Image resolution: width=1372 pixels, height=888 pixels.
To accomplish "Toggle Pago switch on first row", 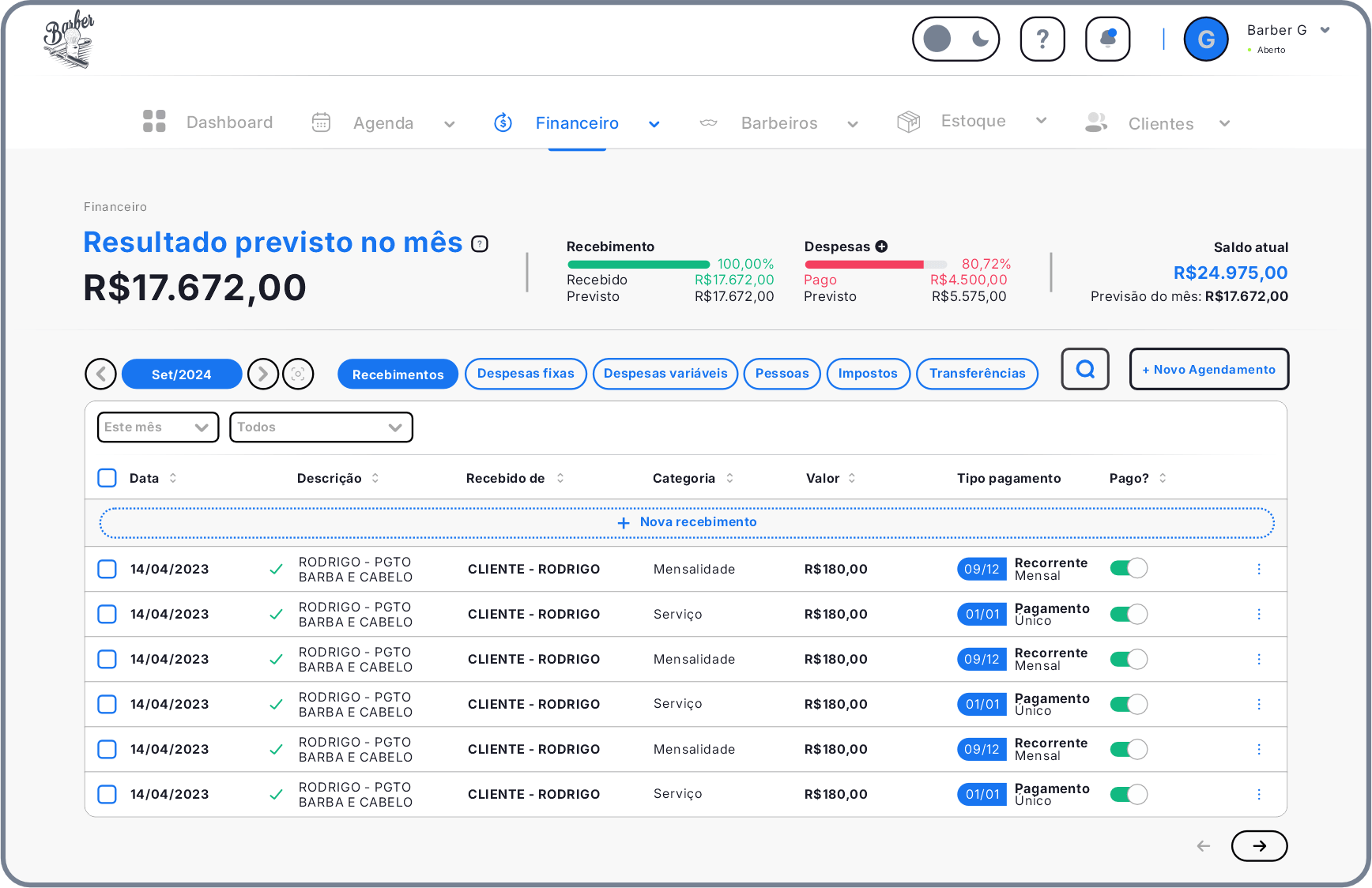I will (1129, 569).
